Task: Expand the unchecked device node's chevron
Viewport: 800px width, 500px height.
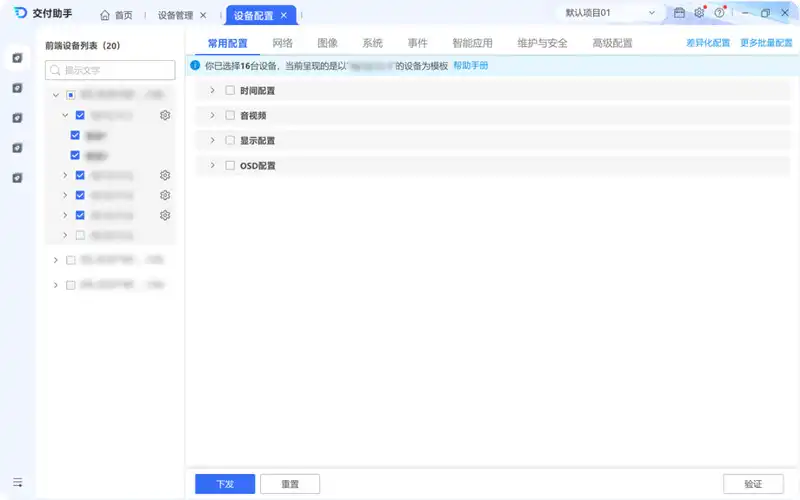Action: 65,235
